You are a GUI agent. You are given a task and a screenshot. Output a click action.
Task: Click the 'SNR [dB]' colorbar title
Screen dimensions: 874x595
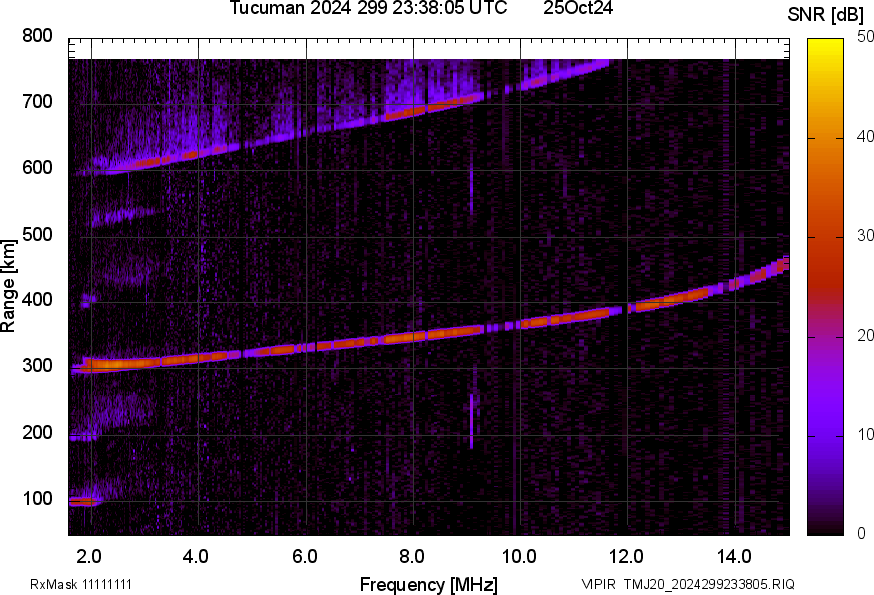[825, 14]
